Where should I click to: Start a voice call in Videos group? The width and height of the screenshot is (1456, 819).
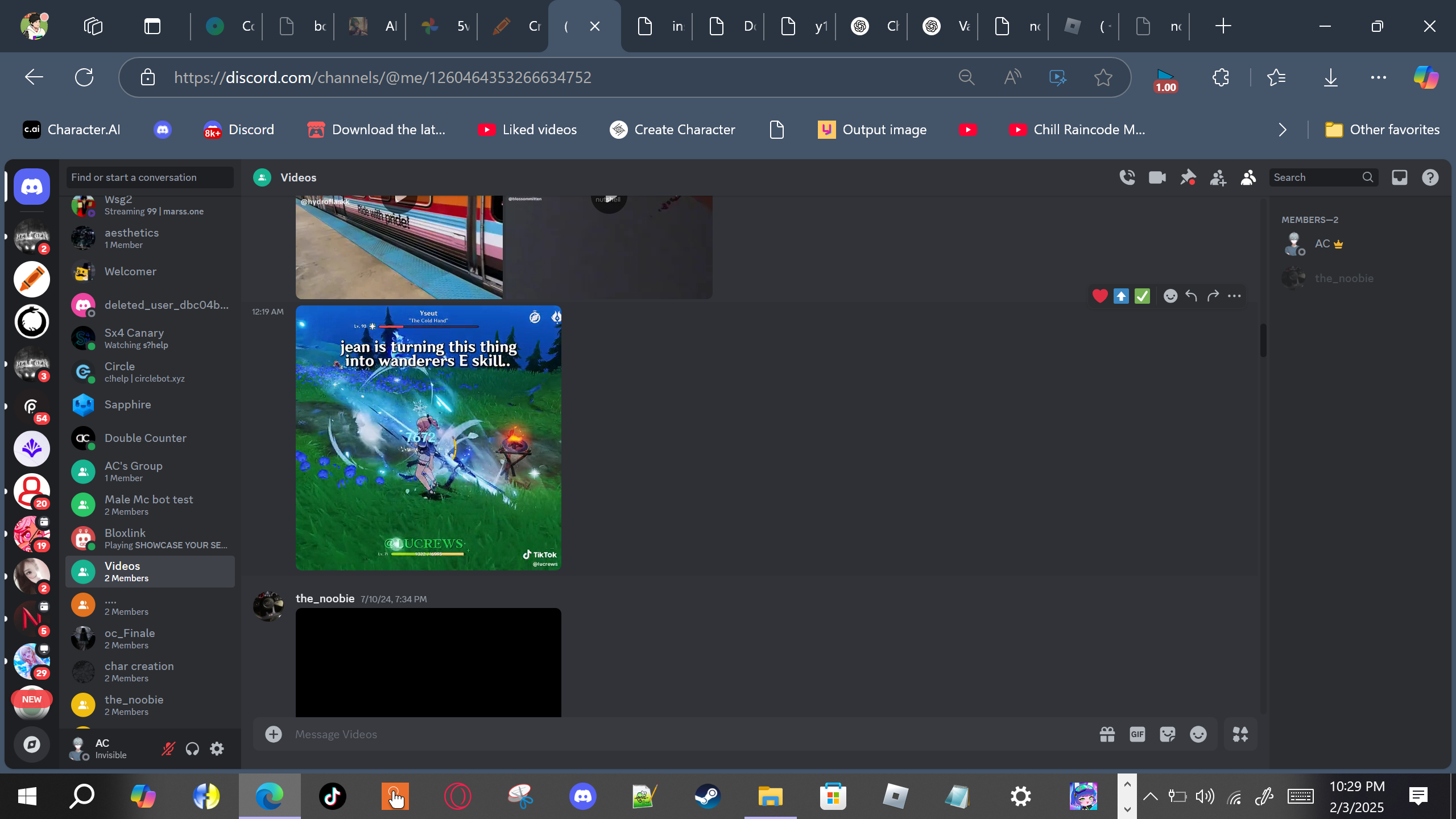coord(1127,177)
